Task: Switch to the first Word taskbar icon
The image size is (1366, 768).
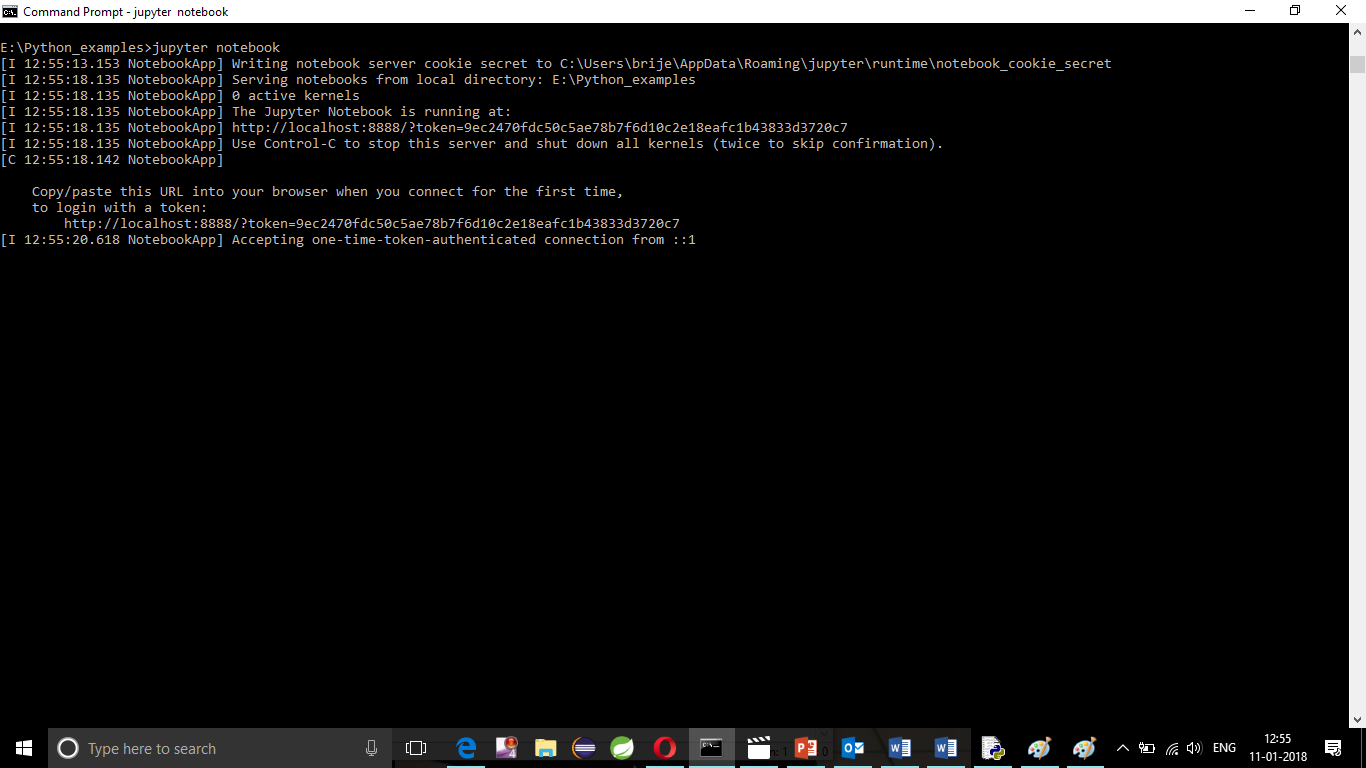Action: (899, 748)
